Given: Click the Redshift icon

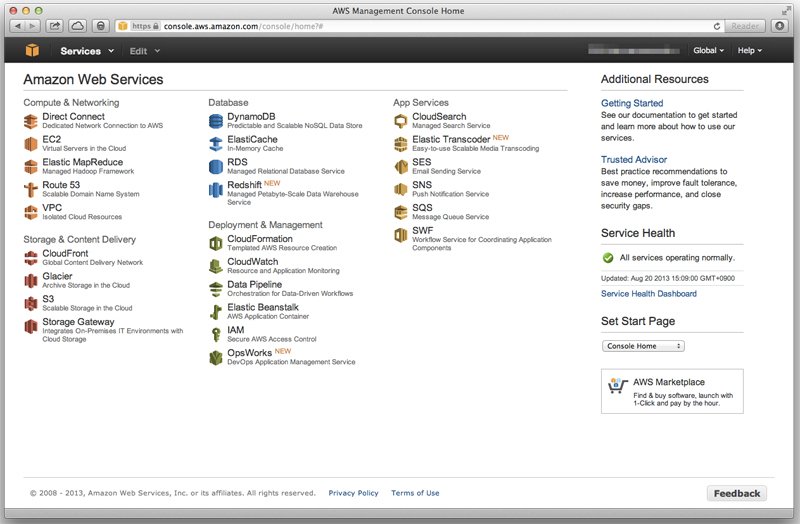Looking at the screenshot, I should (216, 190).
